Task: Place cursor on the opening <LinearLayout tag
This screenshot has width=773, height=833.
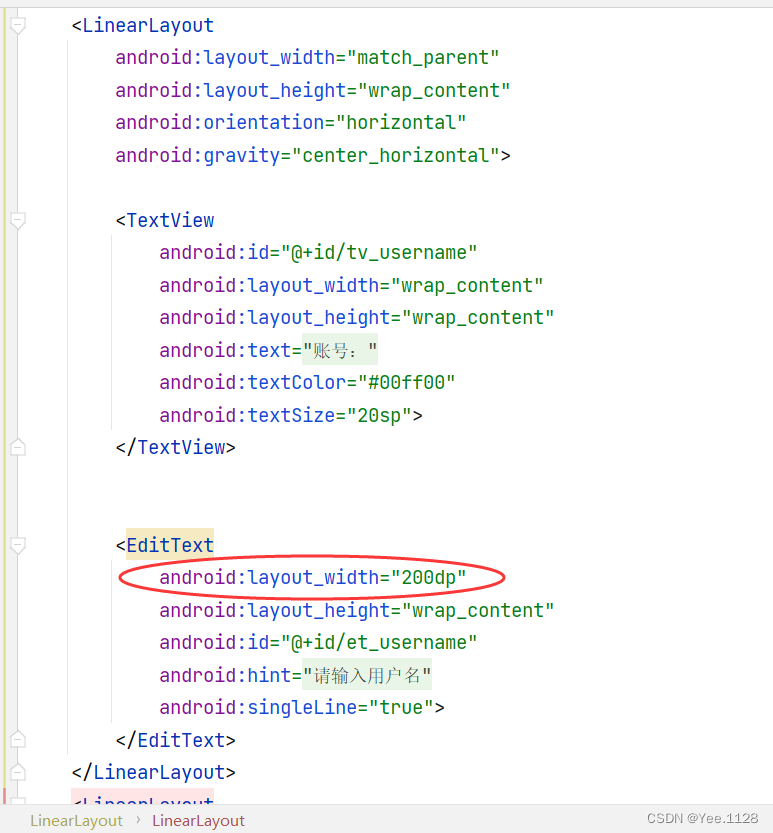Action: click(143, 26)
